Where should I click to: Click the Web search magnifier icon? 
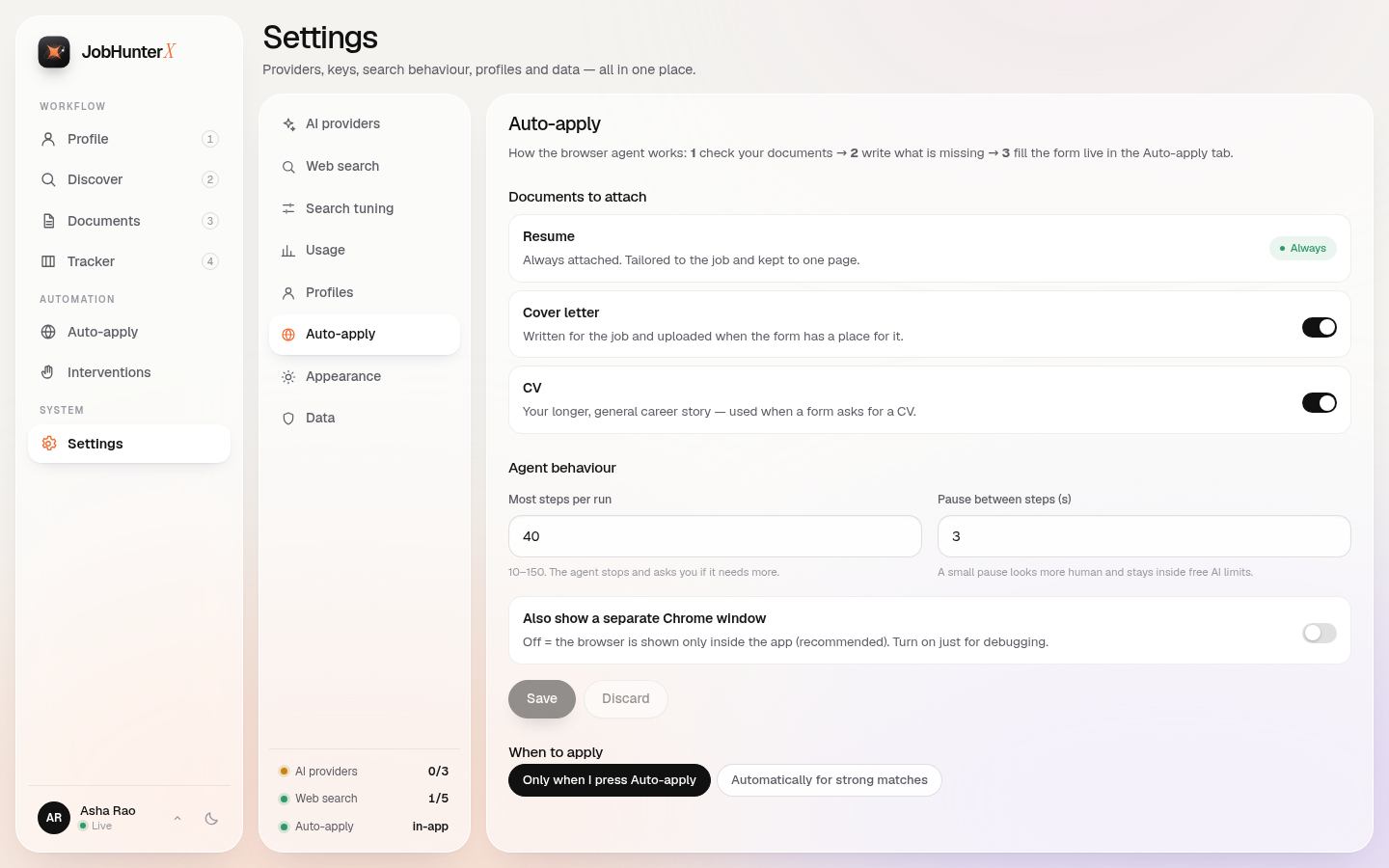pos(288,167)
